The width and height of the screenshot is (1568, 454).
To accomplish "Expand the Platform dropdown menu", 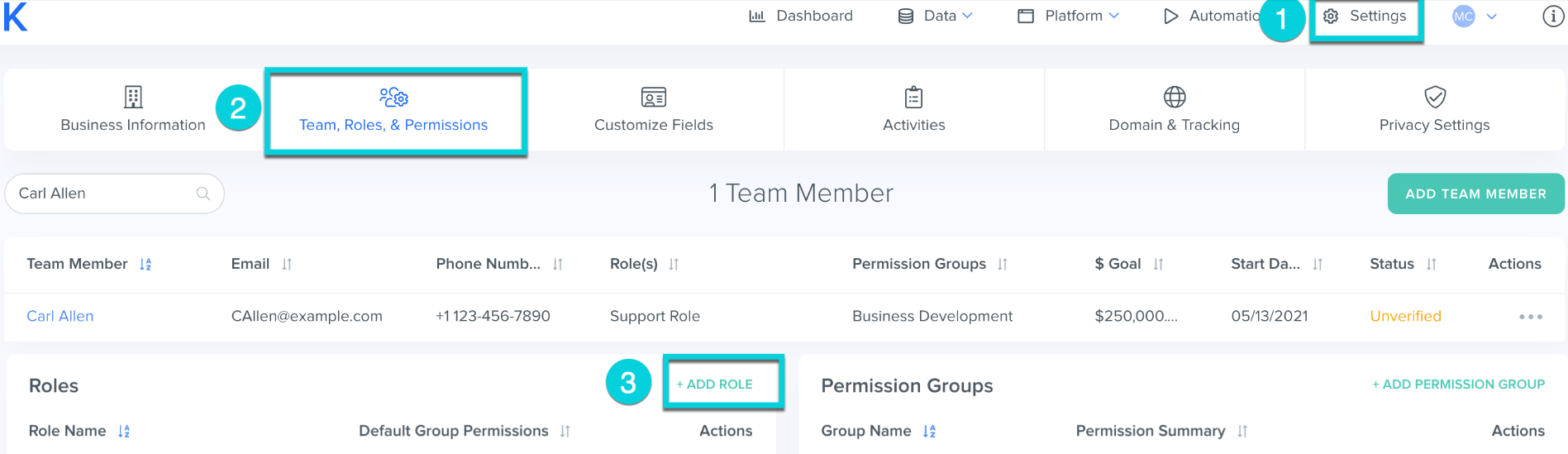I will pyautogui.click(x=1069, y=16).
